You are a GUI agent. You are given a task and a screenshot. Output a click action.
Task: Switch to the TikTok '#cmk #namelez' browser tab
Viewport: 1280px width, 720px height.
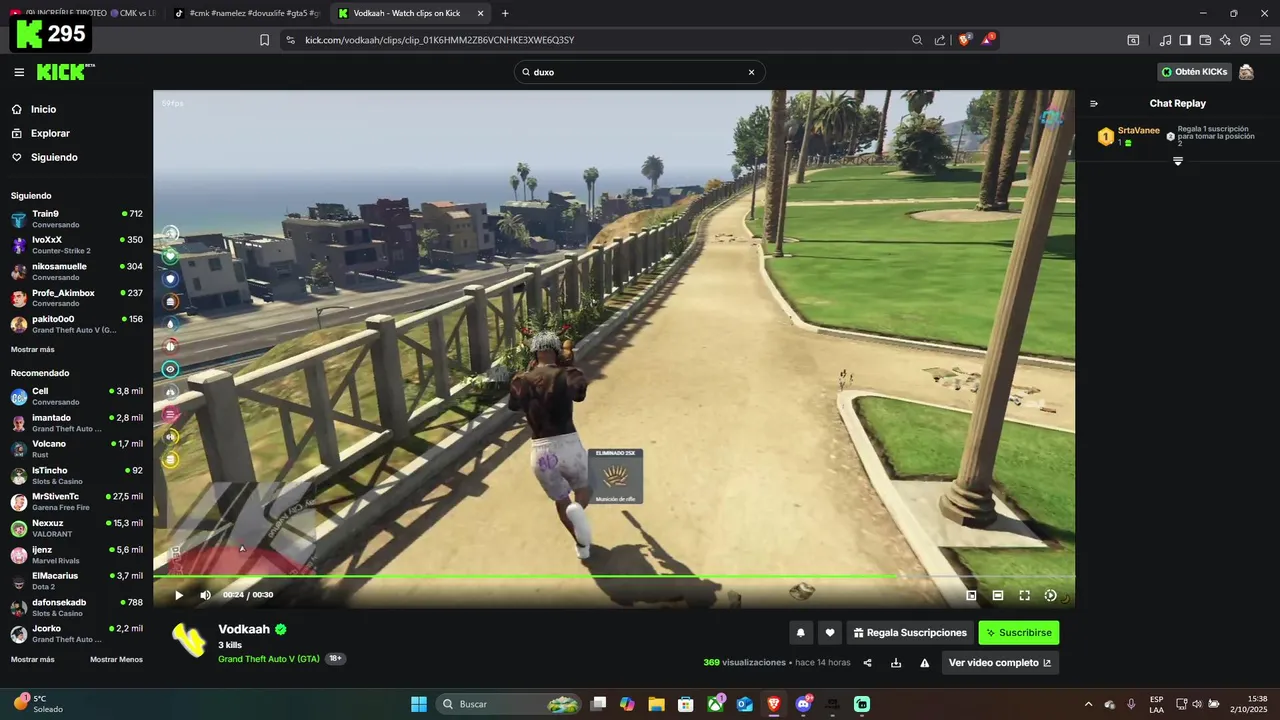[245, 13]
